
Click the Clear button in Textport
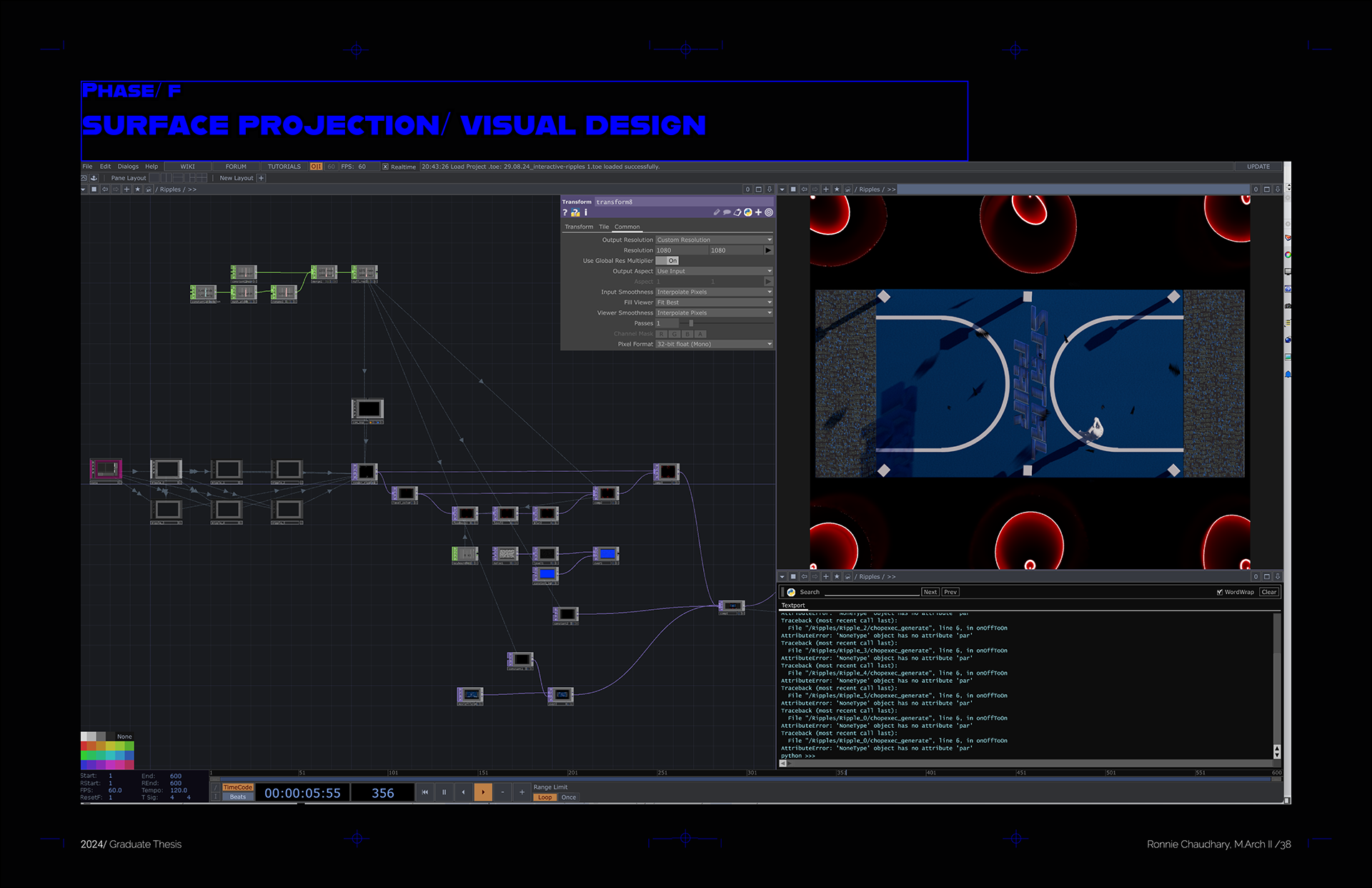point(1269,592)
